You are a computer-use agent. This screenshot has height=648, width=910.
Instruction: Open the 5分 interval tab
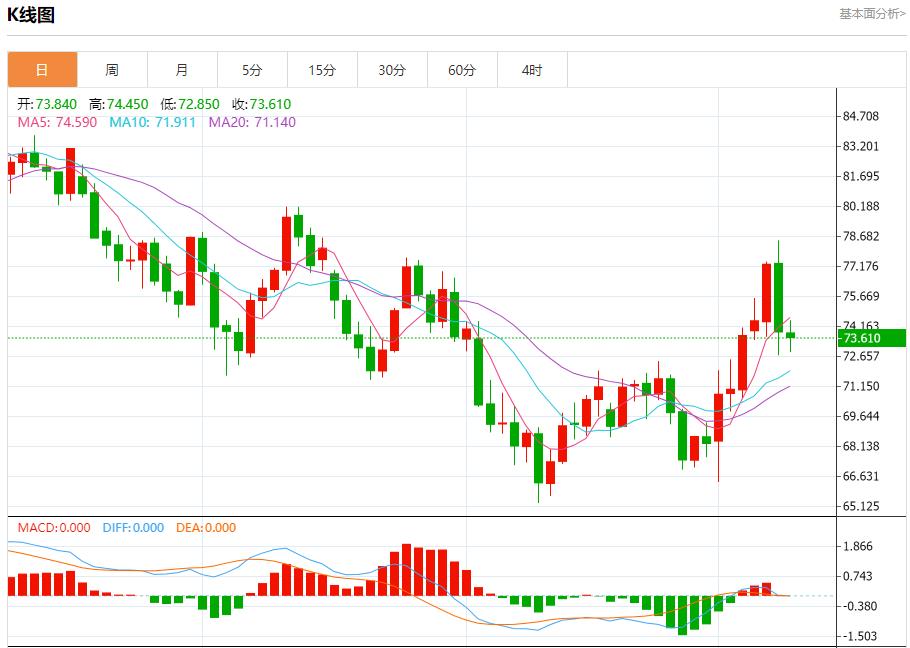[252, 70]
